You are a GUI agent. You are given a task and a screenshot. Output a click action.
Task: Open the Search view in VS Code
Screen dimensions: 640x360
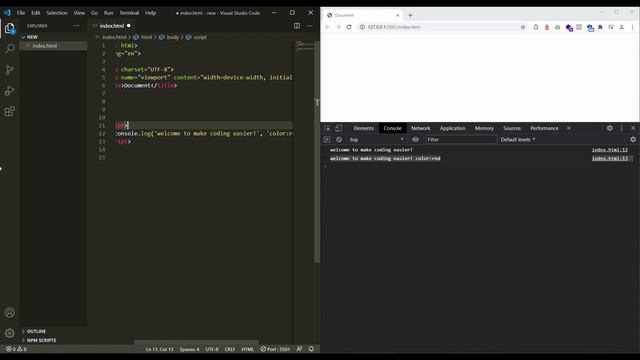[9, 49]
